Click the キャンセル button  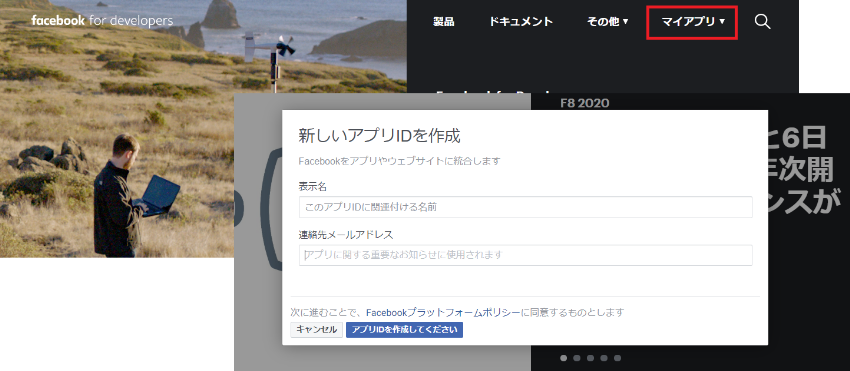(x=317, y=330)
